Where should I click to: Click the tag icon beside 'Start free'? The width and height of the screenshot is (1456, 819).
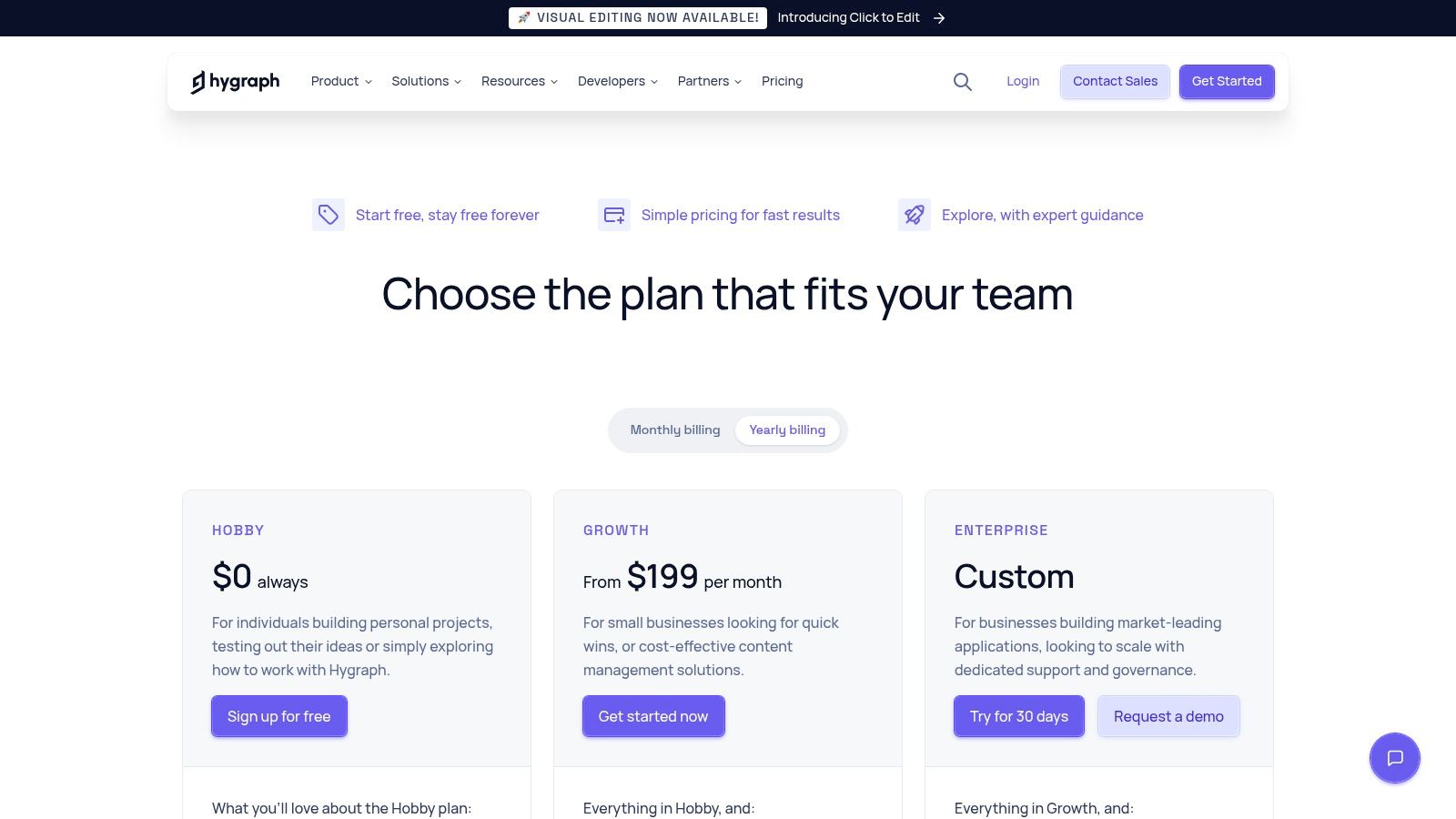[x=329, y=215]
